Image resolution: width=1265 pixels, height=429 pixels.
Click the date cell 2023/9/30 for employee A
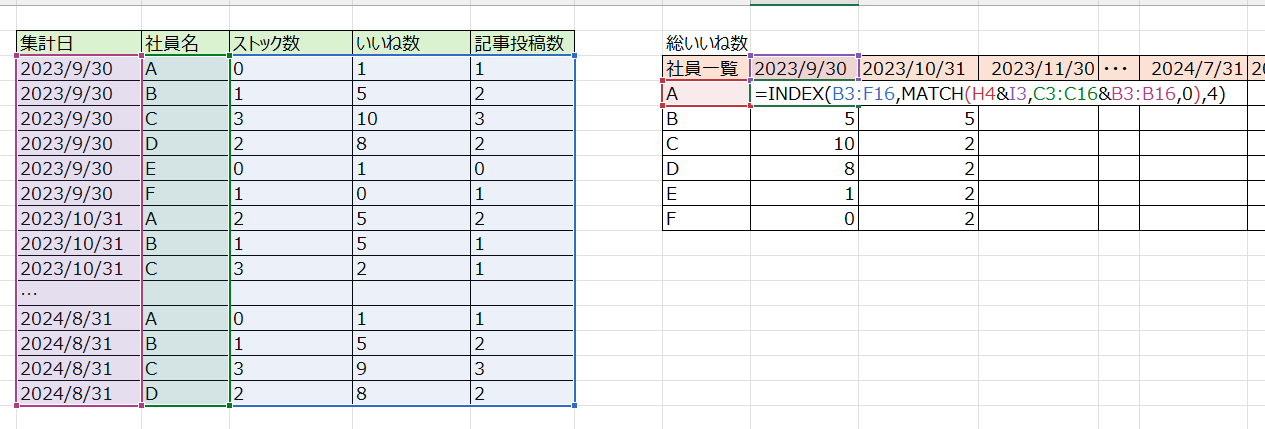[x=79, y=69]
